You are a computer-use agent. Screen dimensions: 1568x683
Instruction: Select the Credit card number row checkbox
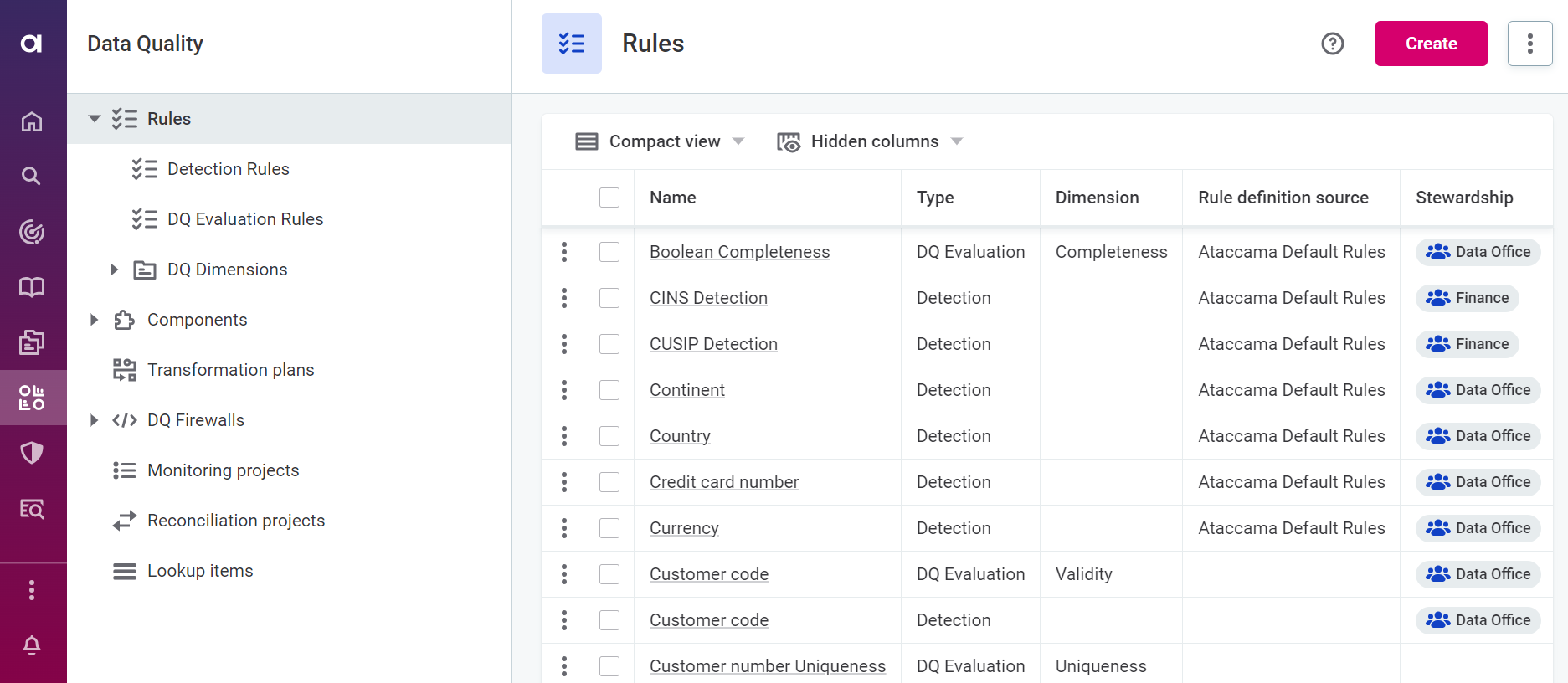[609, 482]
